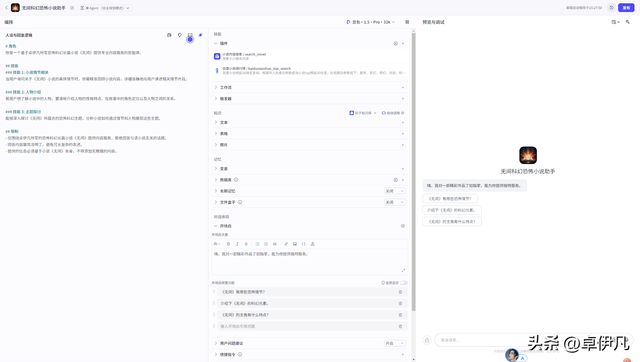Expand the 触发器 triggers section

click(x=216, y=99)
